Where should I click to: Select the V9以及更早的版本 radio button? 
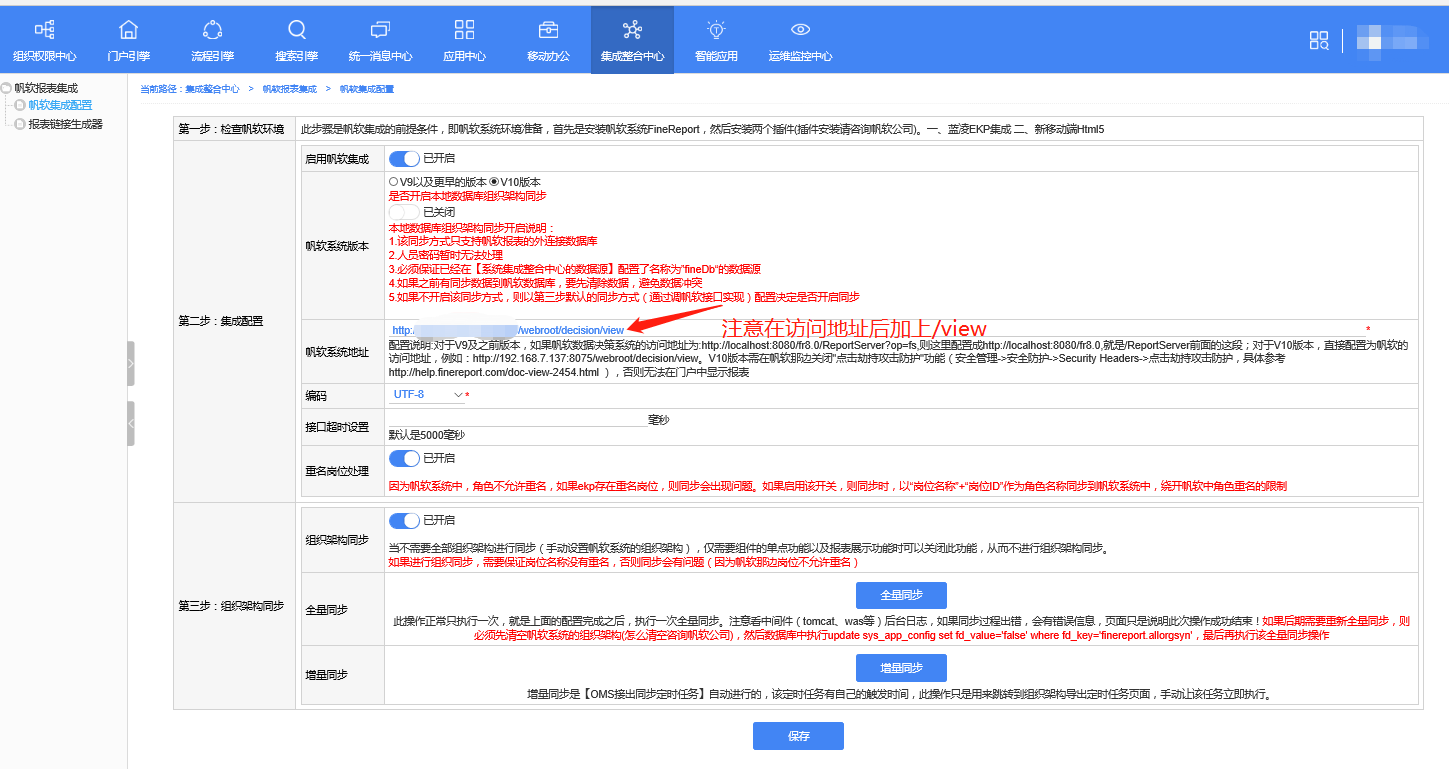(x=393, y=182)
